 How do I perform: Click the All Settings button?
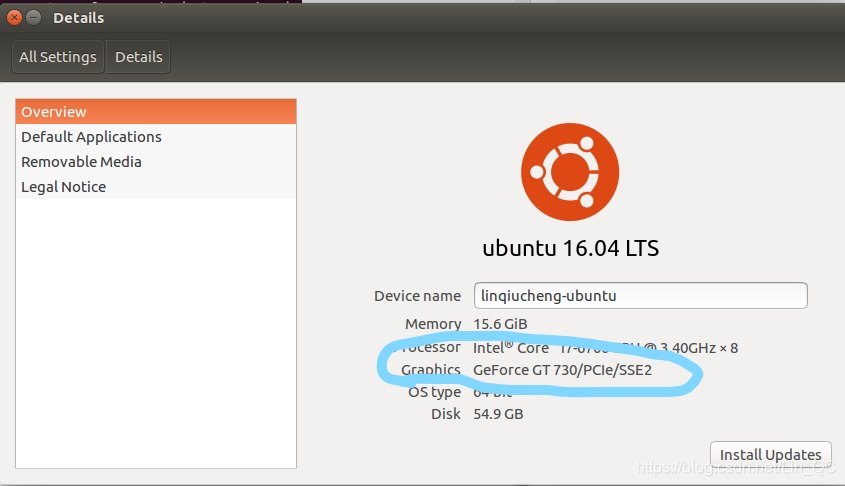58,57
